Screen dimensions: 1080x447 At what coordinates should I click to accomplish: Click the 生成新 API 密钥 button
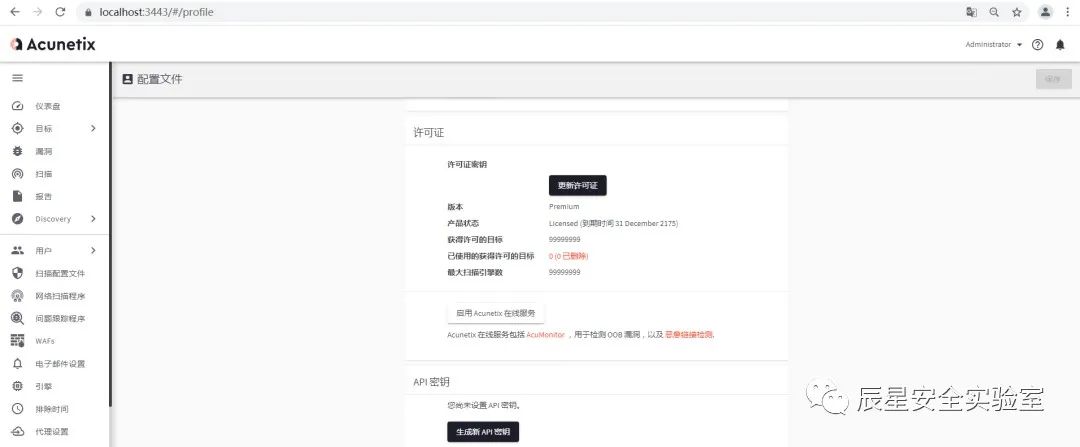[x=483, y=432]
